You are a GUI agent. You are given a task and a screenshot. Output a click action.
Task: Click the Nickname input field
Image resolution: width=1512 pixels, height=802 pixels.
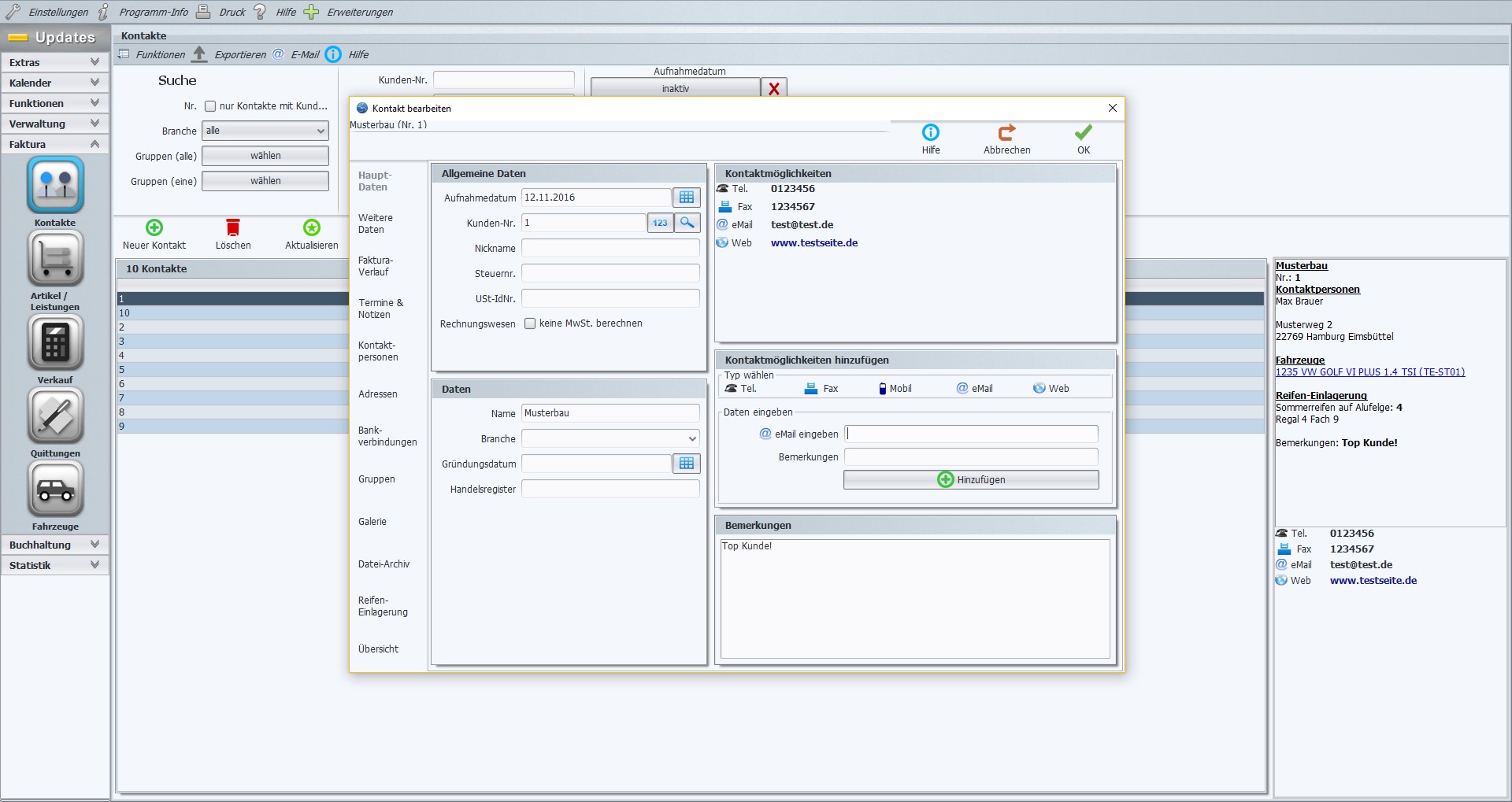610,249
